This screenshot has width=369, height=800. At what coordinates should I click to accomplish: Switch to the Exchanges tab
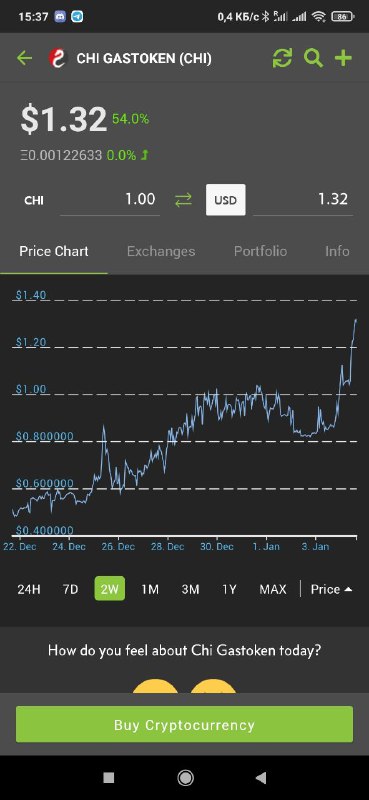161,251
